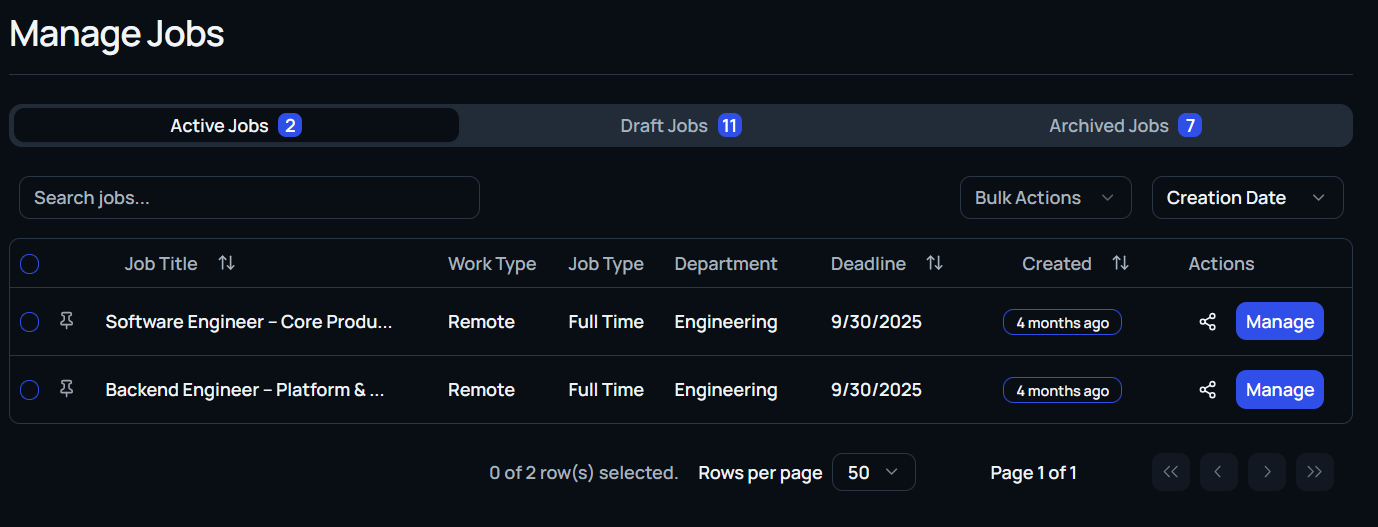Jump to the last page of jobs
The height and width of the screenshot is (527, 1378).
[1314, 472]
